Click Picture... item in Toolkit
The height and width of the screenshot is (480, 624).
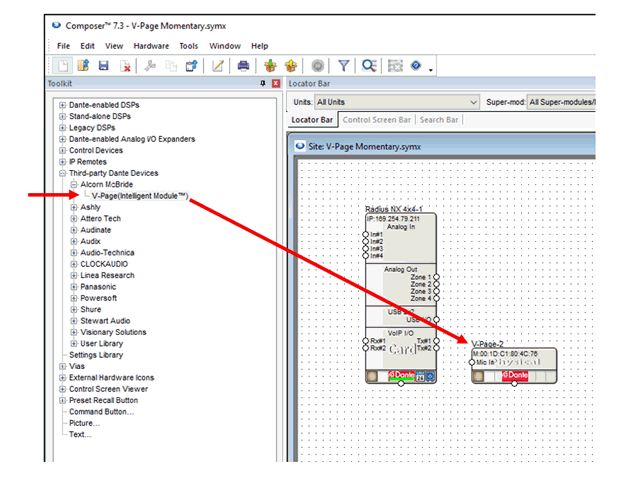pyautogui.click(x=84, y=423)
